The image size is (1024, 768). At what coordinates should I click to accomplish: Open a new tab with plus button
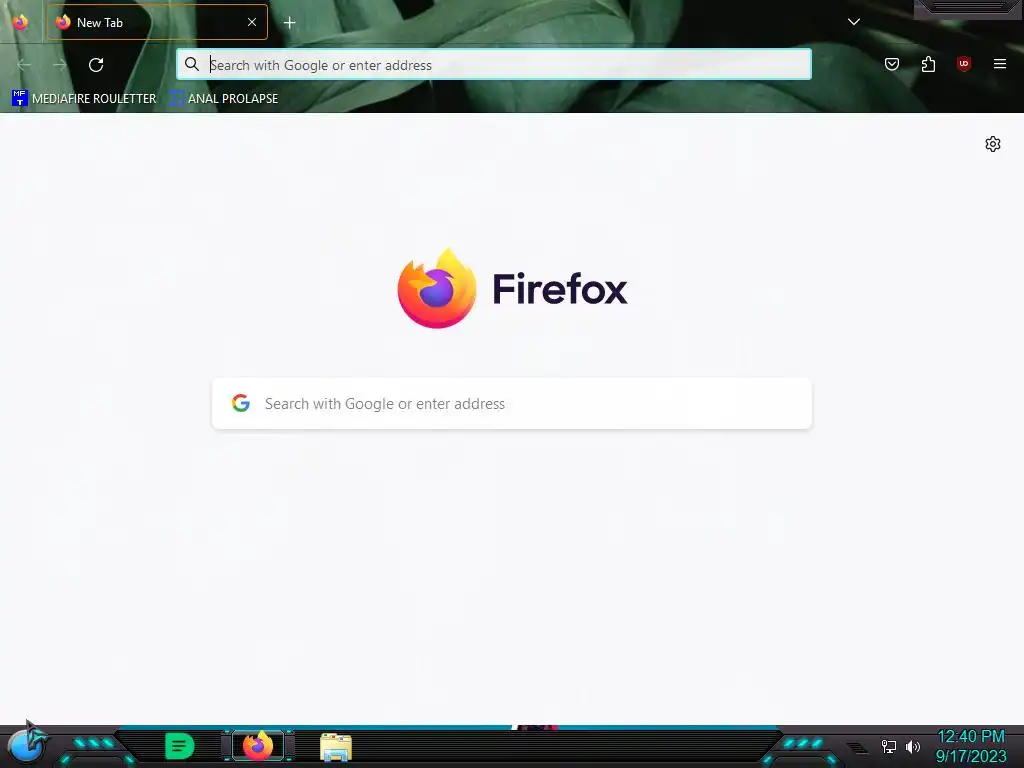[289, 23]
